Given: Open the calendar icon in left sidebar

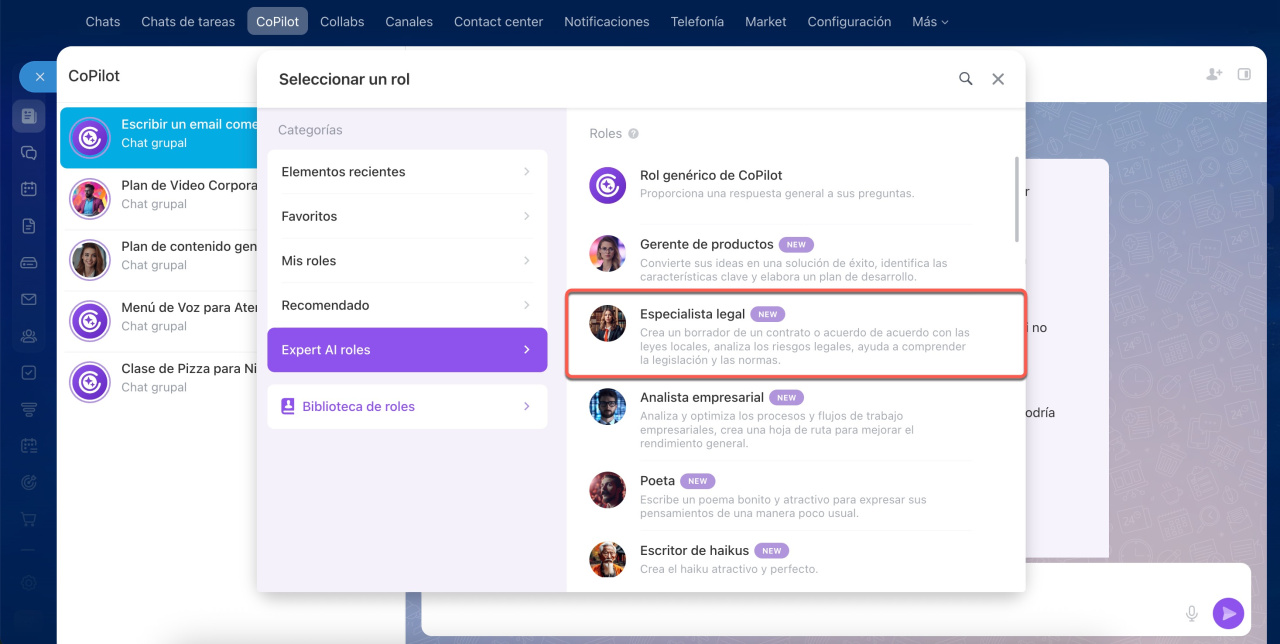Looking at the screenshot, I should coord(29,189).
